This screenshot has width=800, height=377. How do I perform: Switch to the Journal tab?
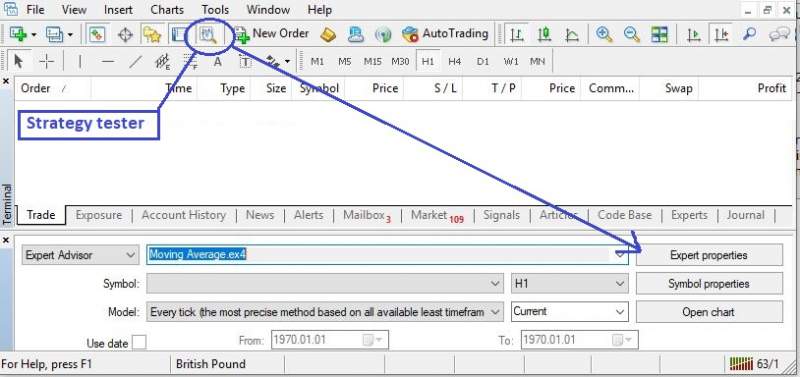point(745,215)
